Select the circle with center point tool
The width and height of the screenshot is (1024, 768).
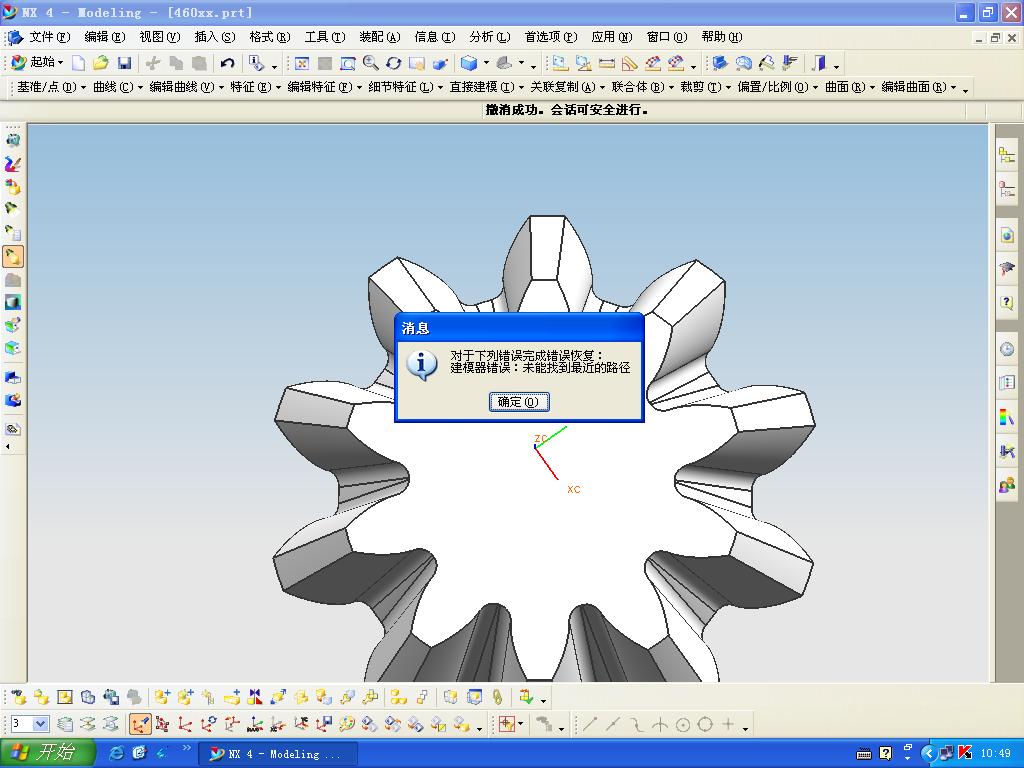pyautogui.click(x=682, y=724)
